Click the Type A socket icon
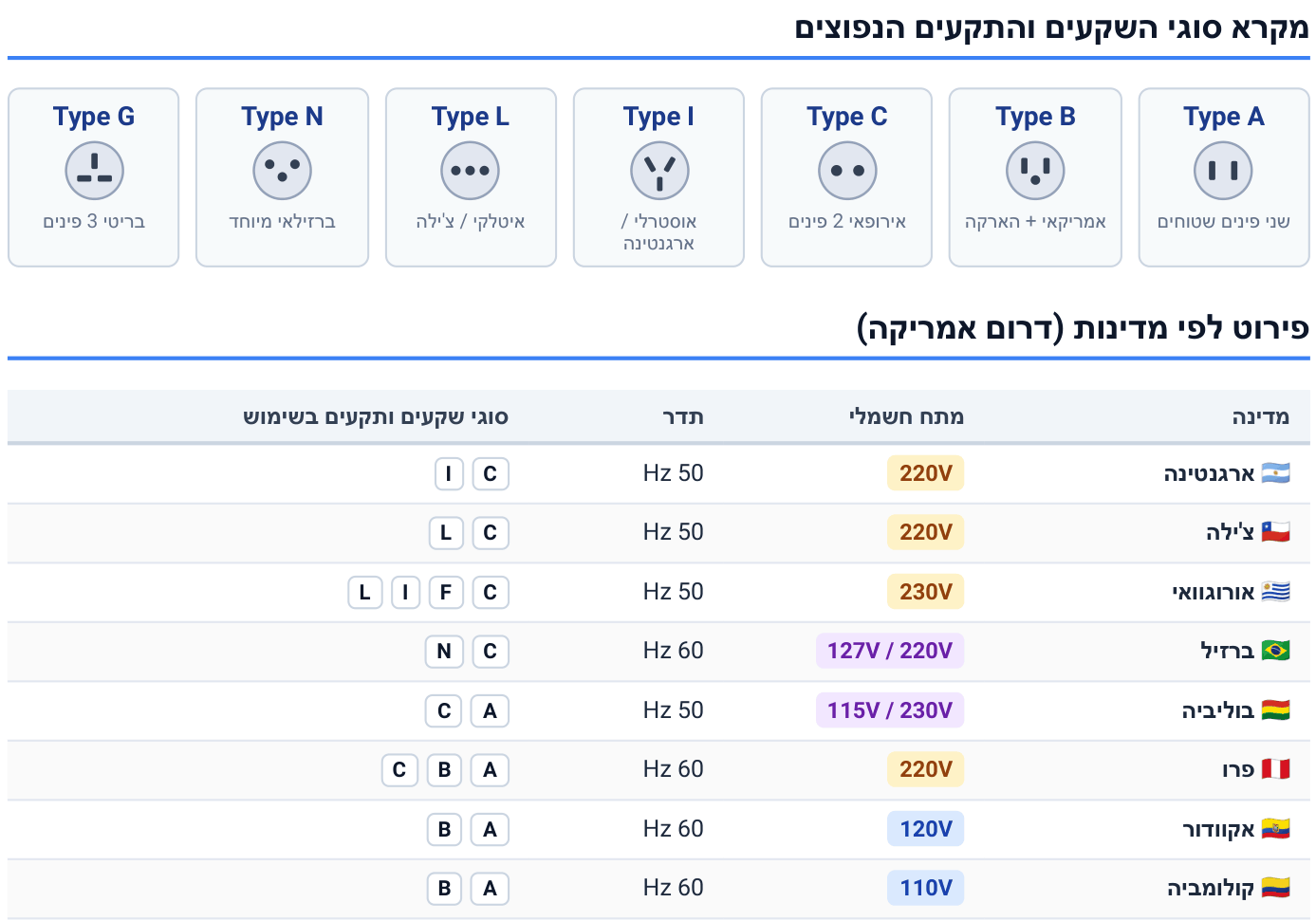The width and height of the screenshot is (1316, 921). pyautogui.click(x=1223, y=171)
